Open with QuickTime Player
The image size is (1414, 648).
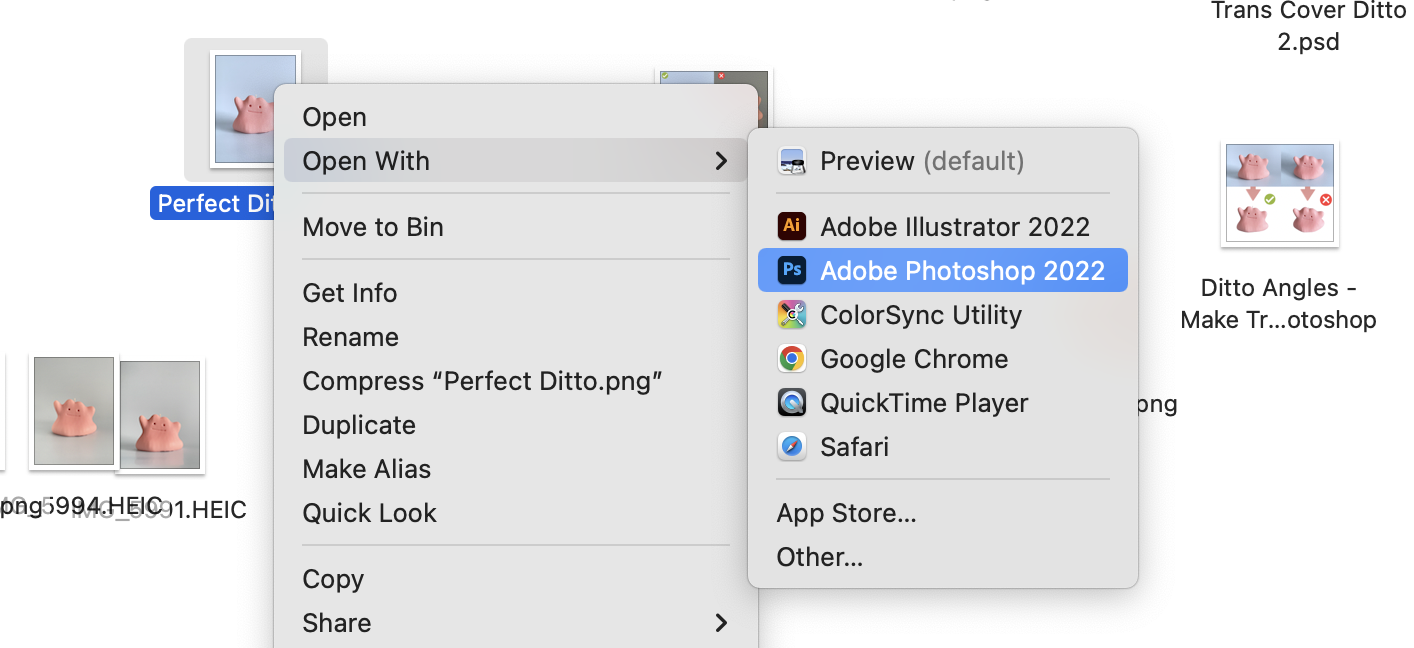[x=943, y=403]
